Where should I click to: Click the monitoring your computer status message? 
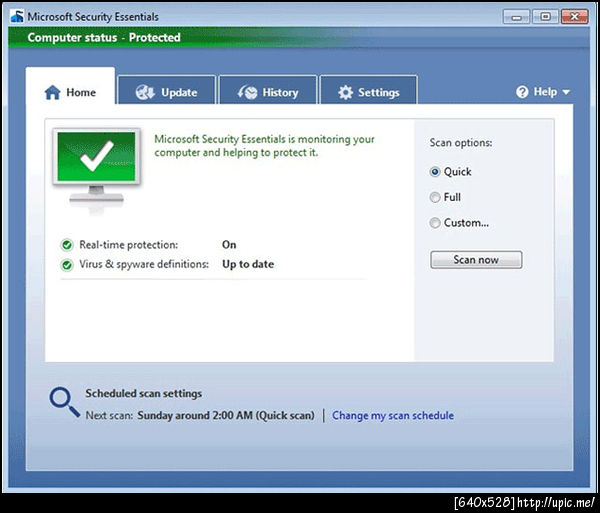pos(264,146)
